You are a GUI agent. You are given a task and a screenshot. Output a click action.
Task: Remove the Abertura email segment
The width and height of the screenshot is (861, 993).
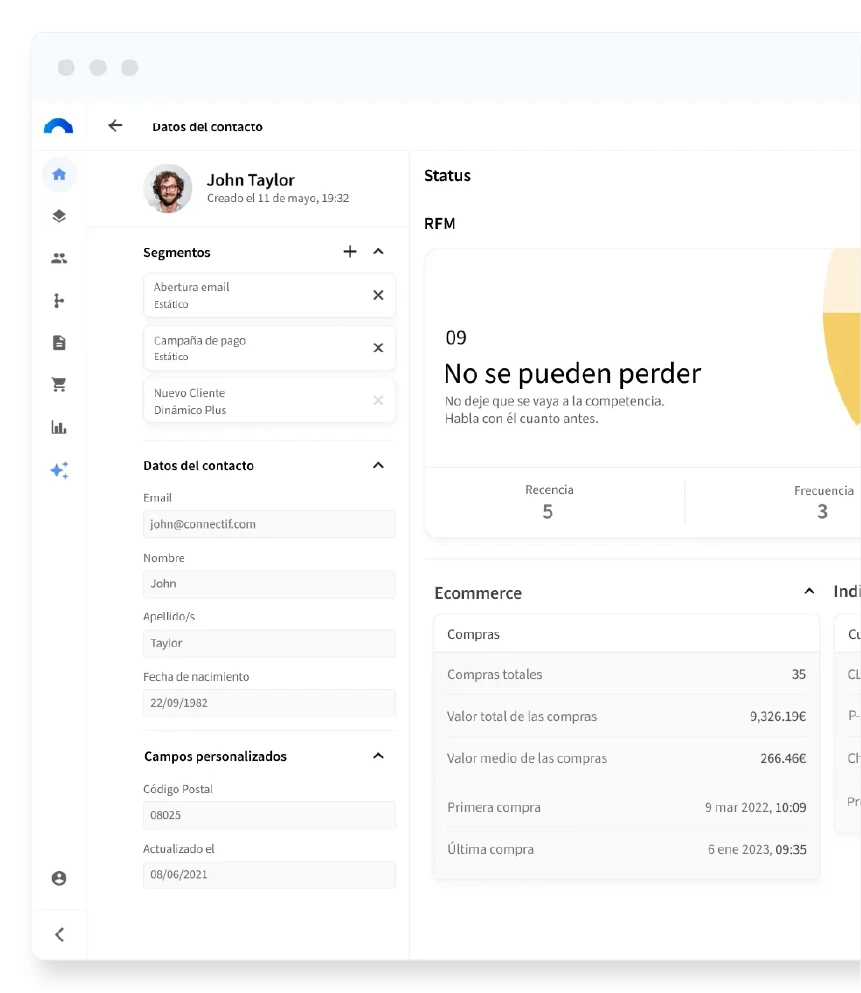(x=378, y=295)
